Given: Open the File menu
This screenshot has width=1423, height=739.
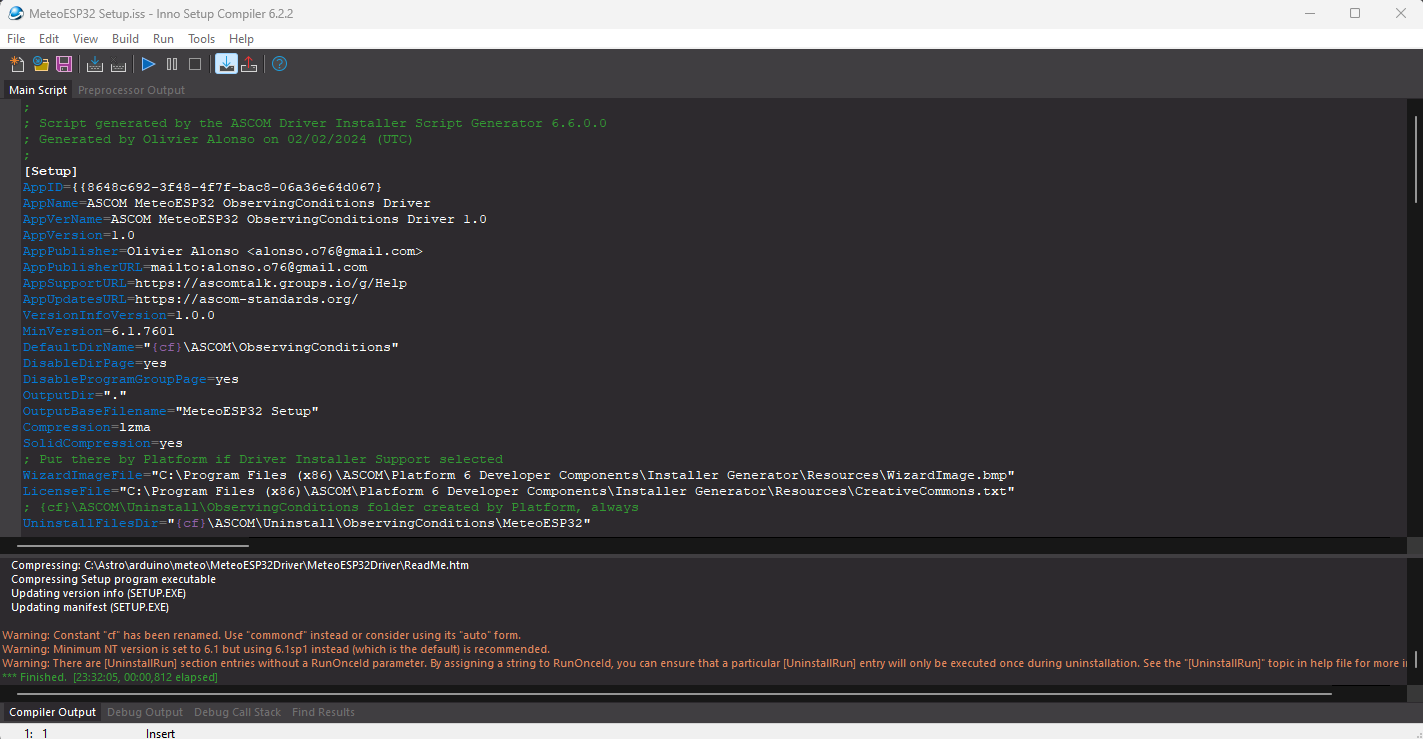Looking at the screenshot, I should click(x=16, y=39).
